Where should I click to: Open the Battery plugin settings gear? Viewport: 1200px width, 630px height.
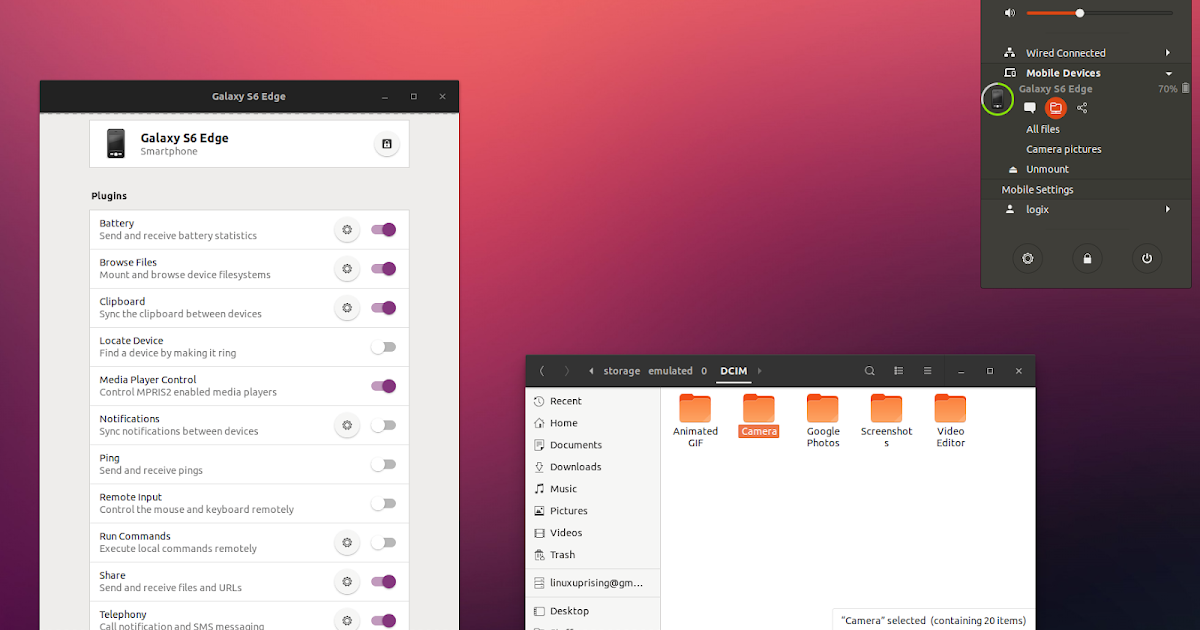point(347,229)
